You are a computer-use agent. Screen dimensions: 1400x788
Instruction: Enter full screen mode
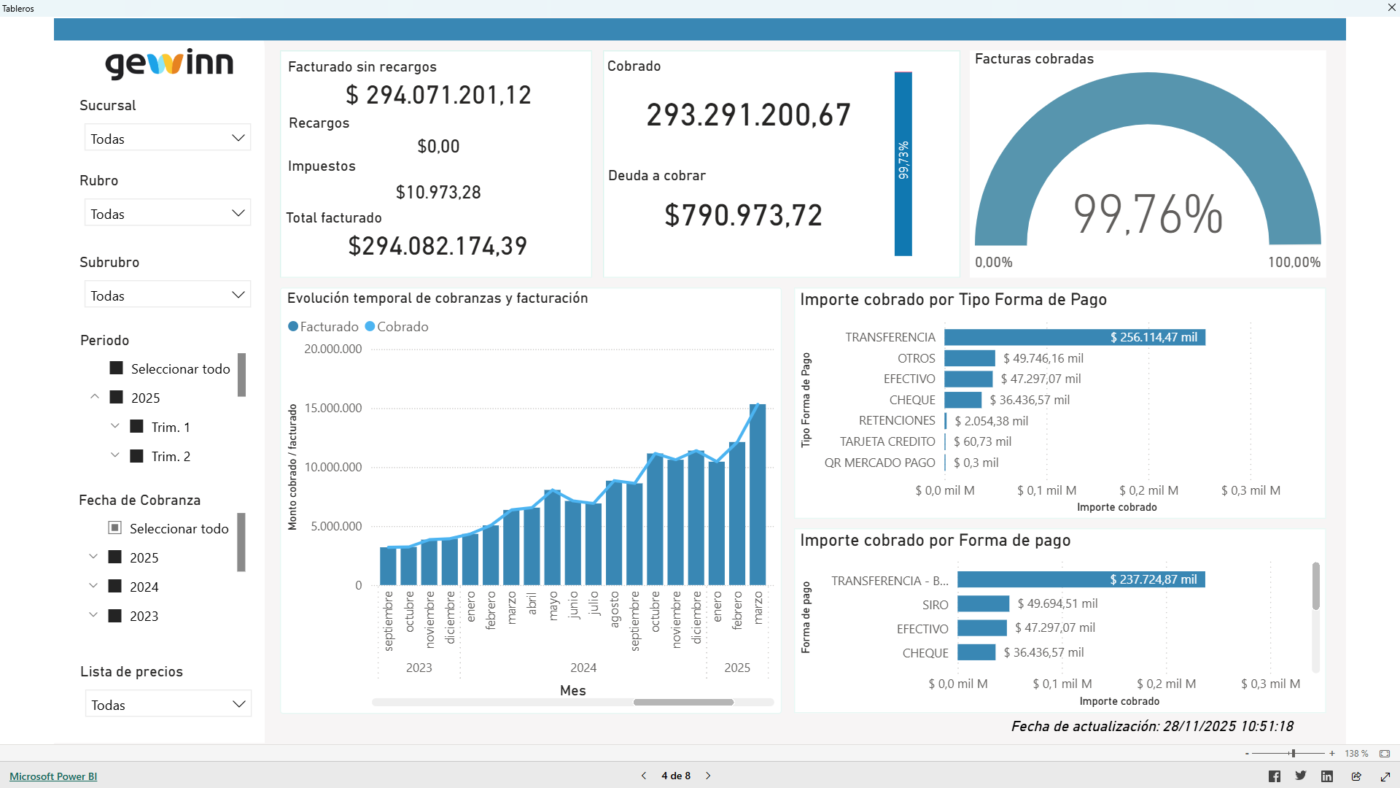click(1385, 776)
